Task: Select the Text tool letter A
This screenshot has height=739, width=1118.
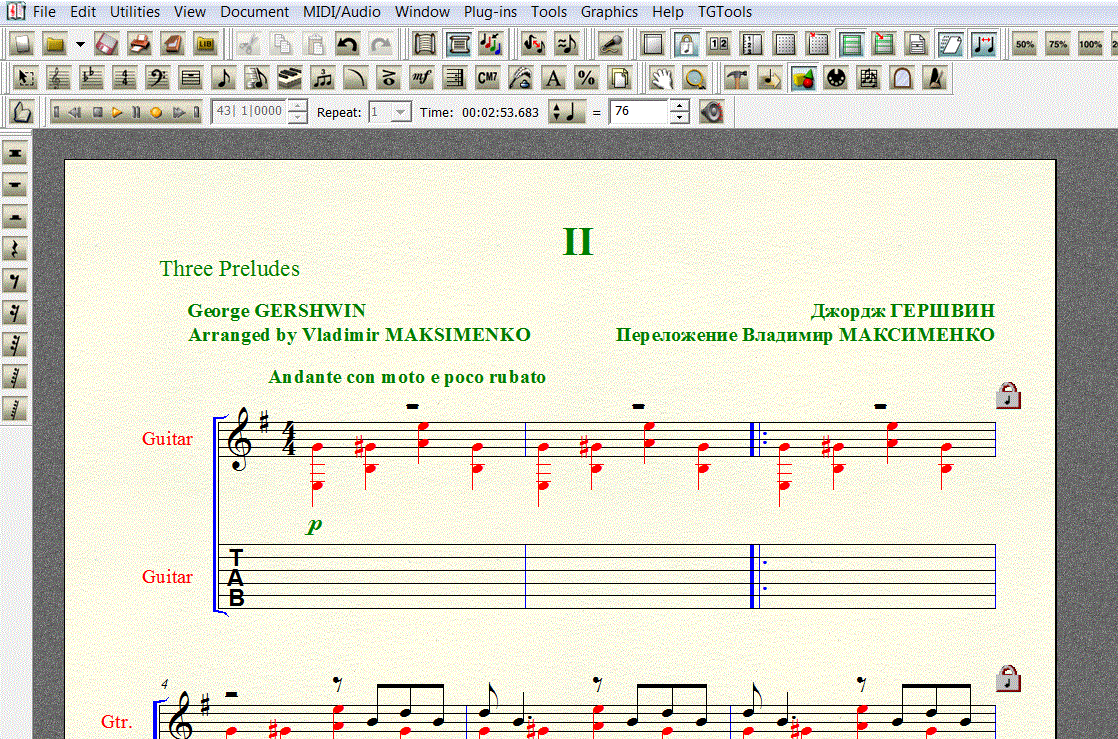Action: tap(553, 78)
